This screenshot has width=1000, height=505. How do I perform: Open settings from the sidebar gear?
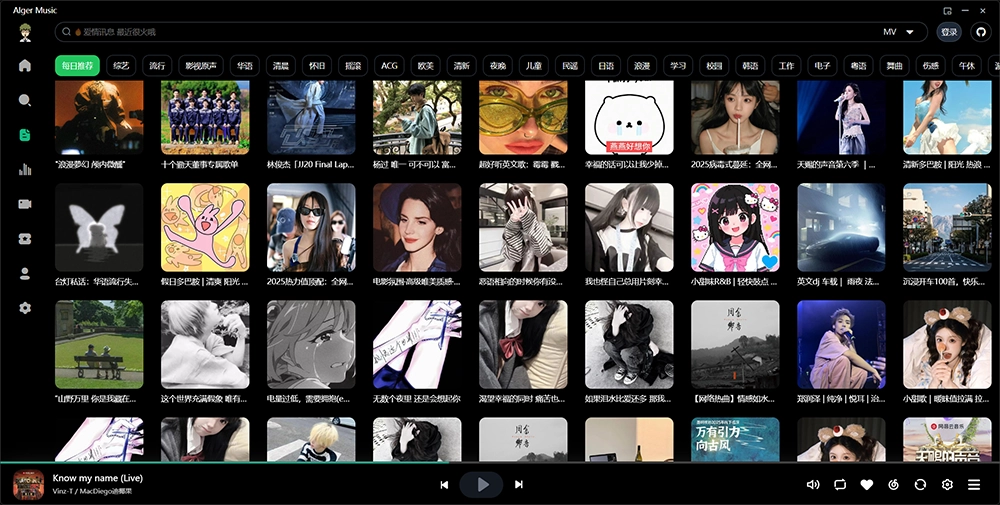pyautogui.click(x=25, y=308)
